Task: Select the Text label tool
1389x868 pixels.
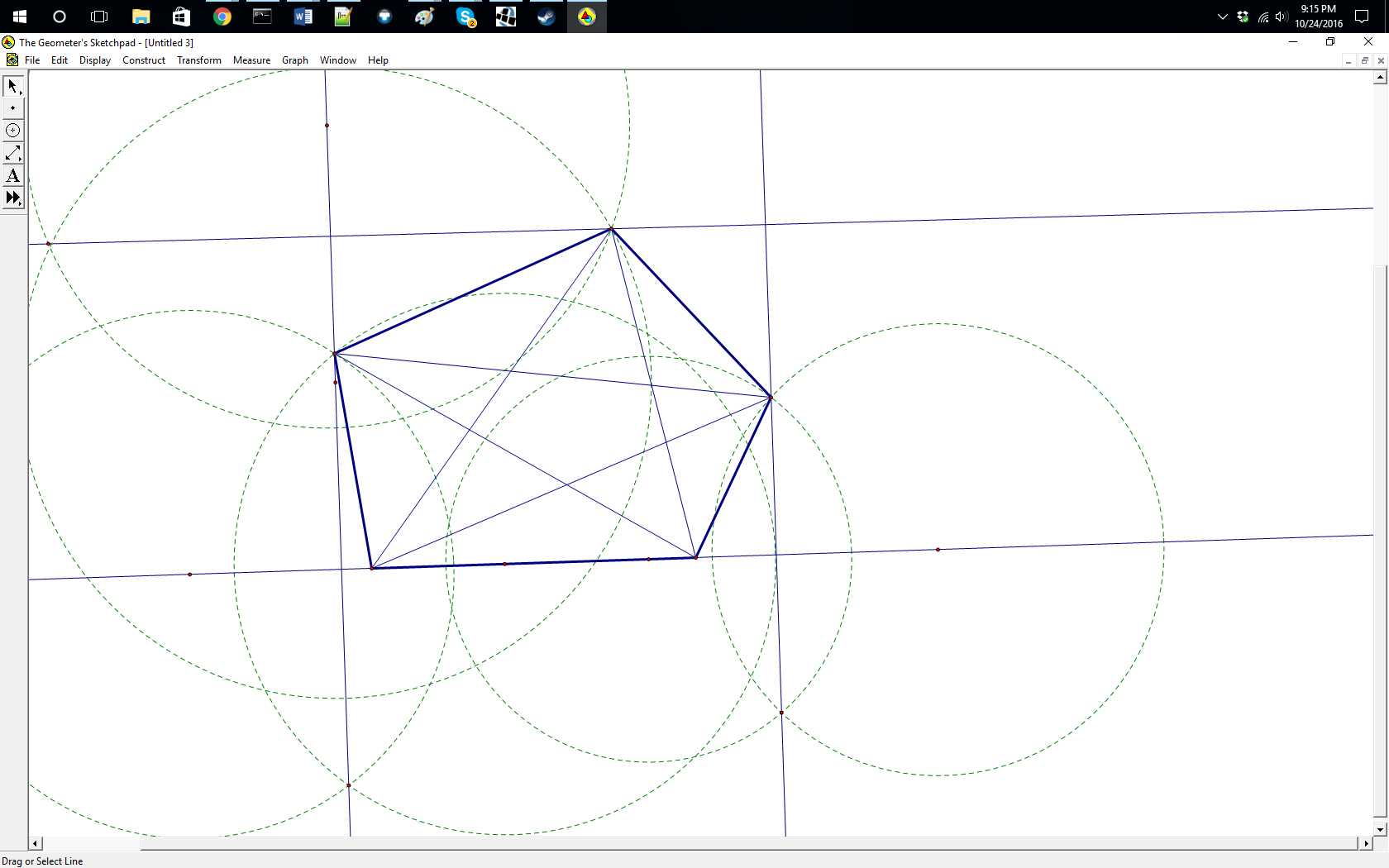Action: click(13, 175)
